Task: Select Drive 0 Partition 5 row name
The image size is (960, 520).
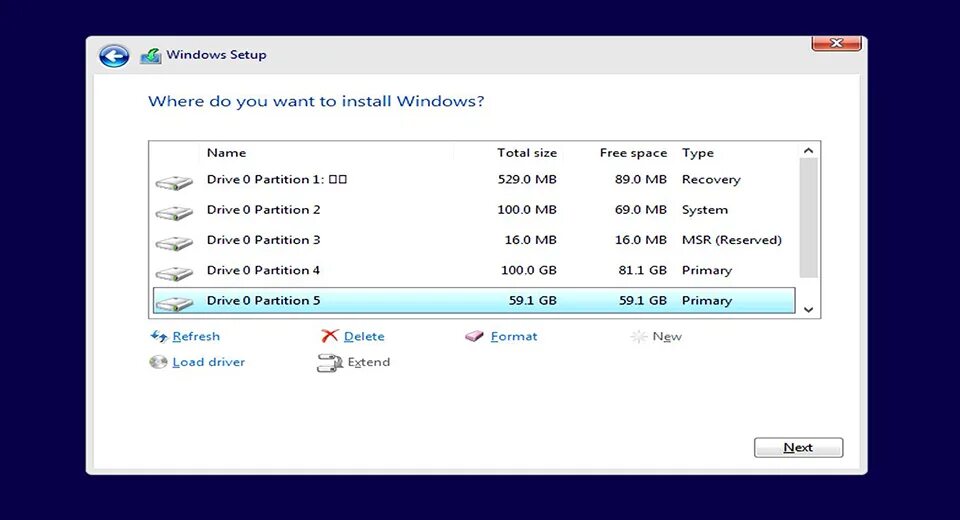Action: [x=263, y=300]
